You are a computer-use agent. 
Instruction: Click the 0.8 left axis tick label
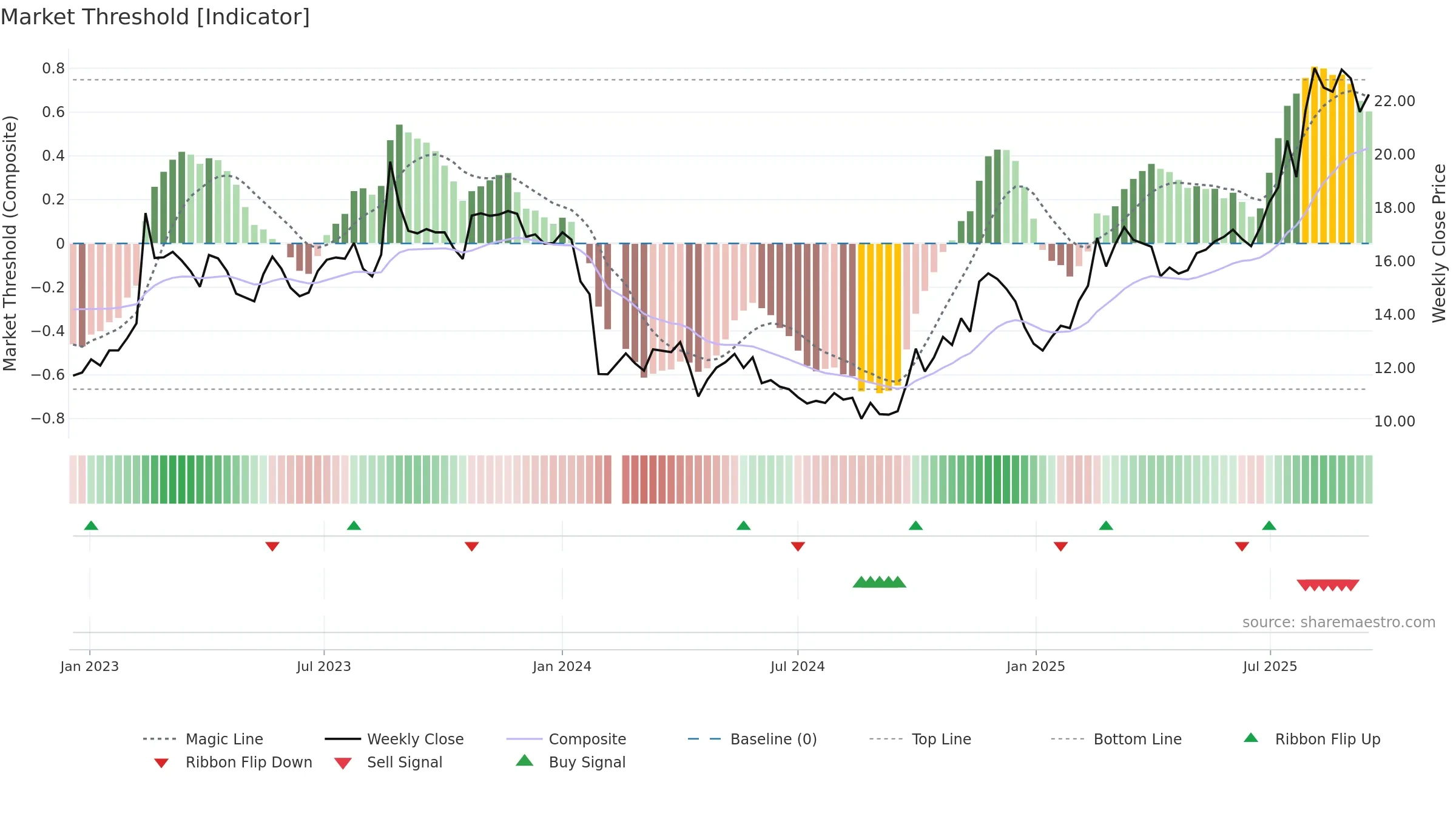[53, 69]
